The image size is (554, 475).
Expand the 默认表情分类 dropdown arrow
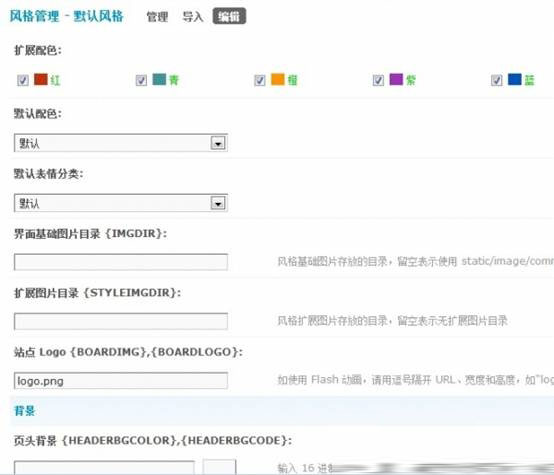[x=218, y=203]
